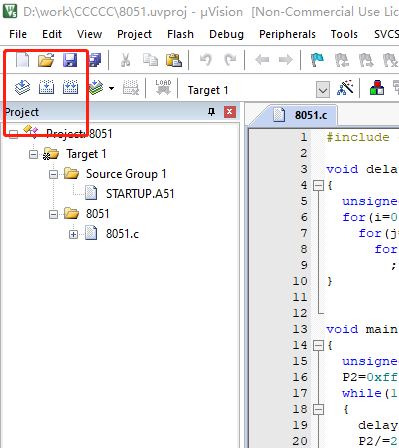Image resolution: width=399 pixels, height=448 pixels.
Task: Collapse the 8051 group folder
Action: (53, 214)
